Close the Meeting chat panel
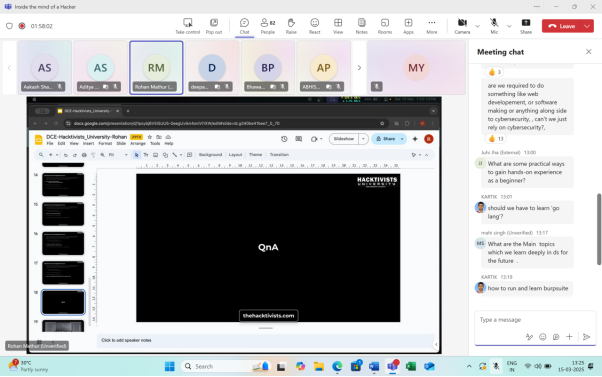The width and height of the screenshot is (602, 377). pyautogui.click(x=588, y=52)
